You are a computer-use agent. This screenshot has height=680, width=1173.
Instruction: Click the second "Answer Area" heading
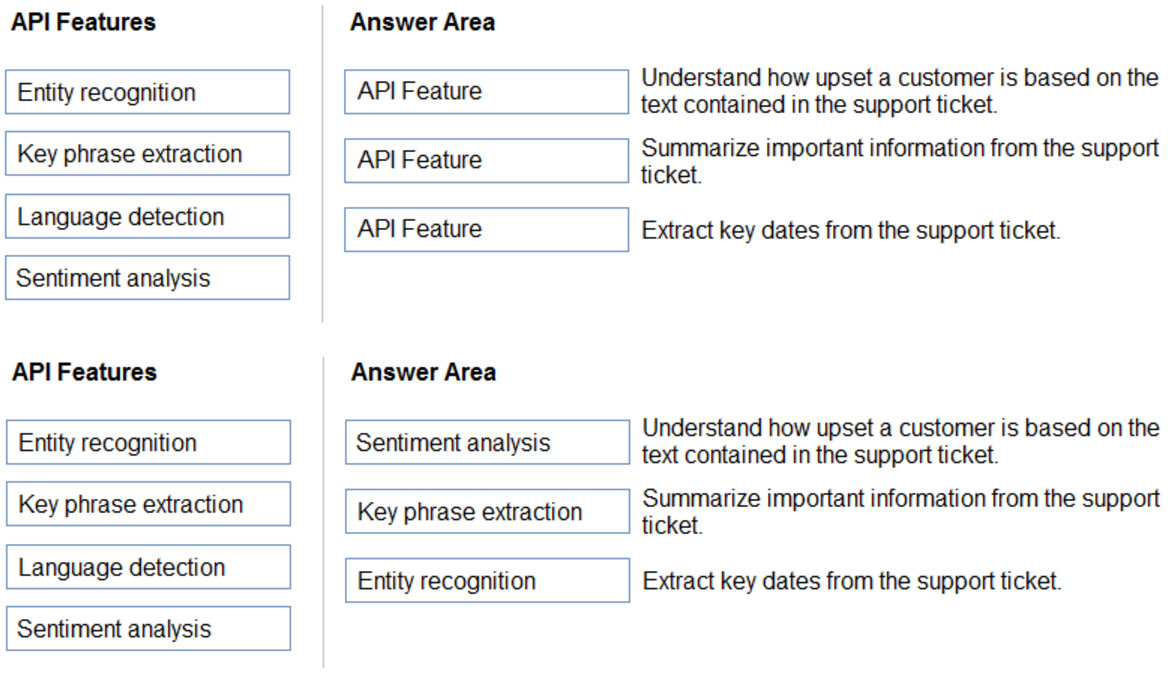(x=423, y=372)
